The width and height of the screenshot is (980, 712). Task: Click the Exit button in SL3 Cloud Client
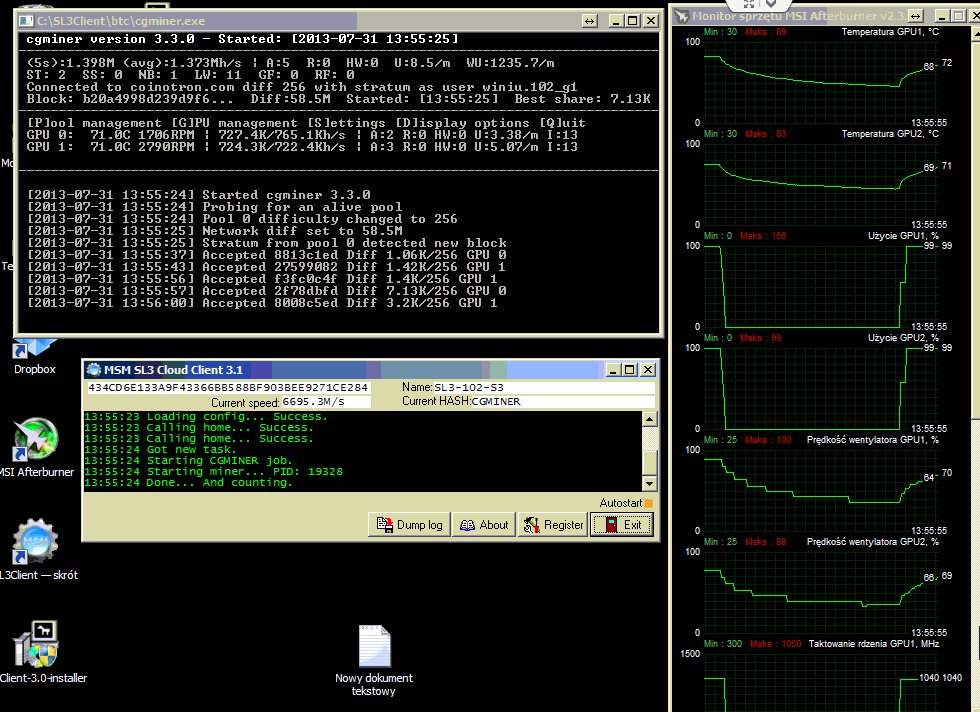pyautogui.click(x=622, y=524)
